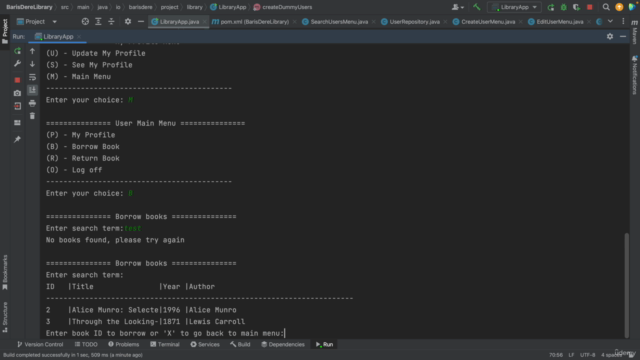Click the select opened file target icon
Viewport: 640px width, 360px height.
pos(85,21)
